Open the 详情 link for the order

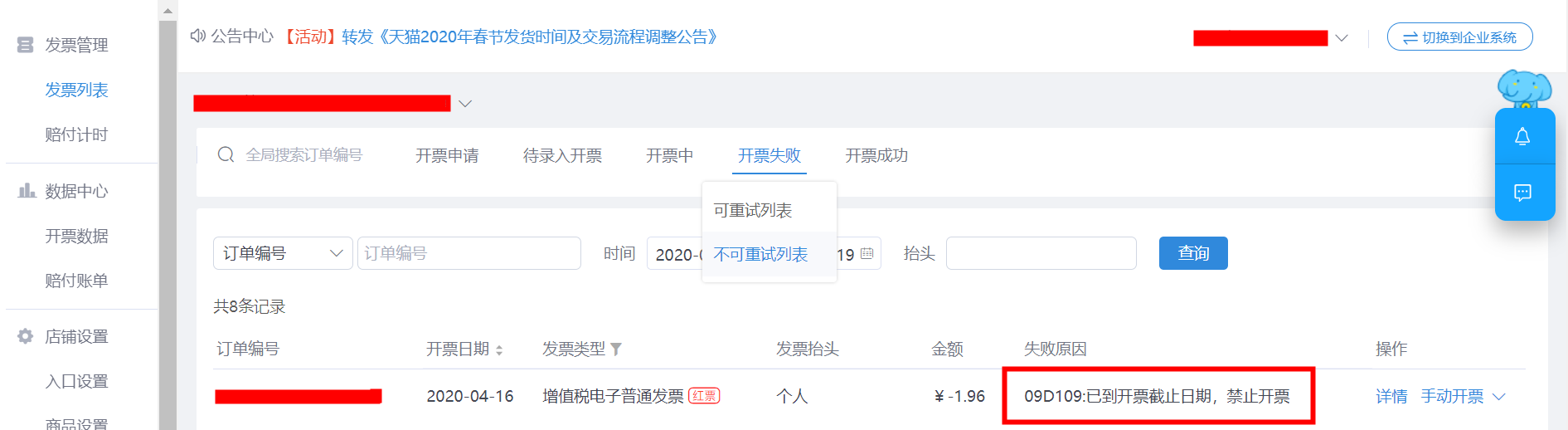tap(1391, 397)
